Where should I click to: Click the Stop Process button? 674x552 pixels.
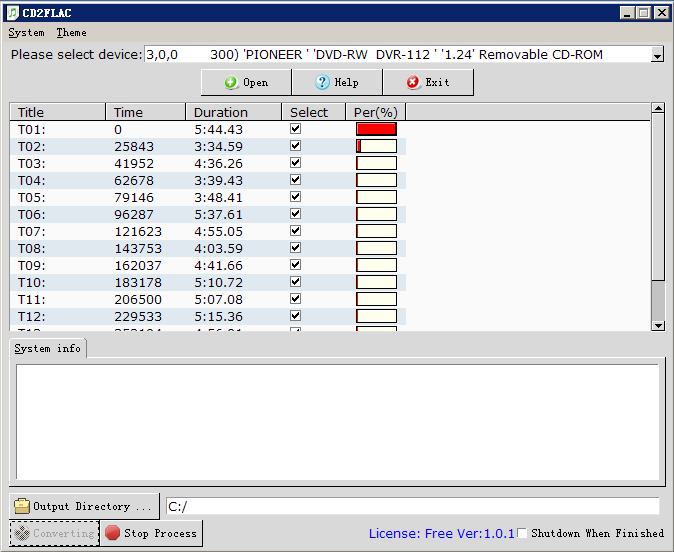[151, 533]
